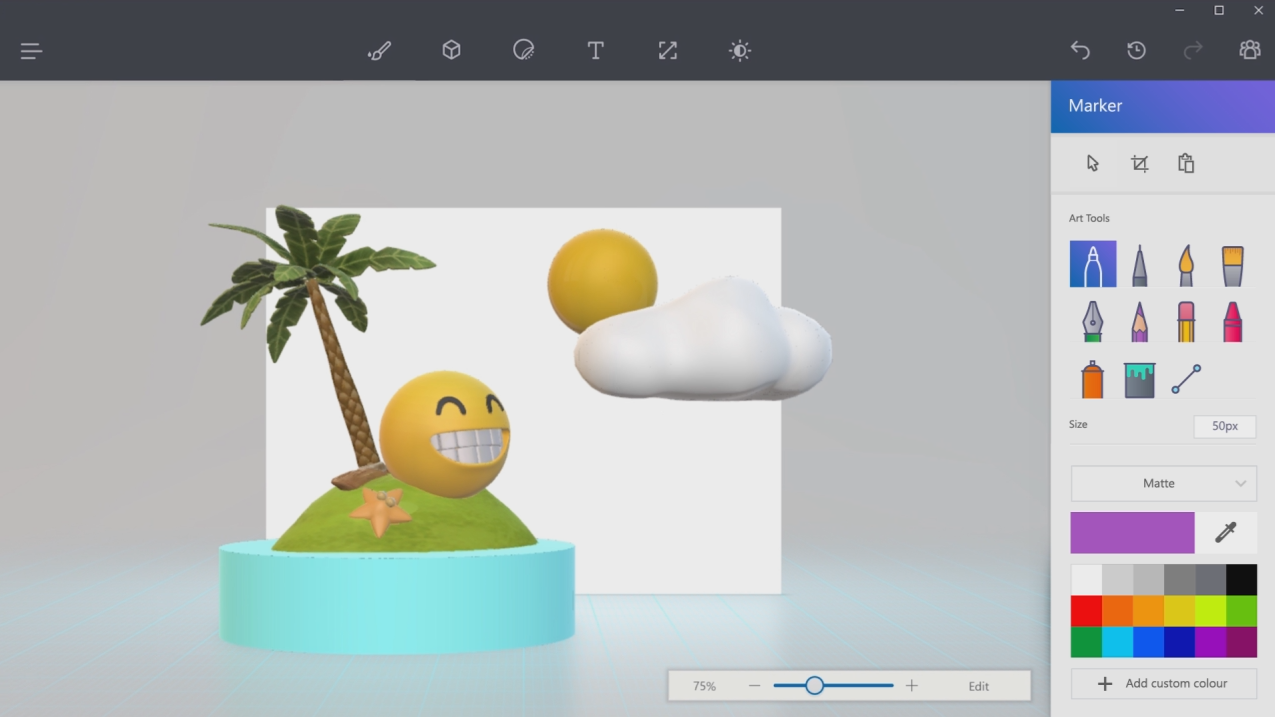
Task: Redo the last action
Action: click(1193, 50)
